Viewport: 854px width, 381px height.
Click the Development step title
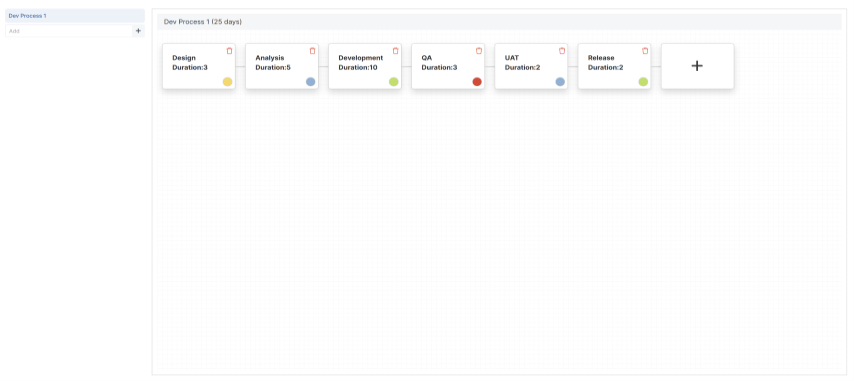[361, 58]
